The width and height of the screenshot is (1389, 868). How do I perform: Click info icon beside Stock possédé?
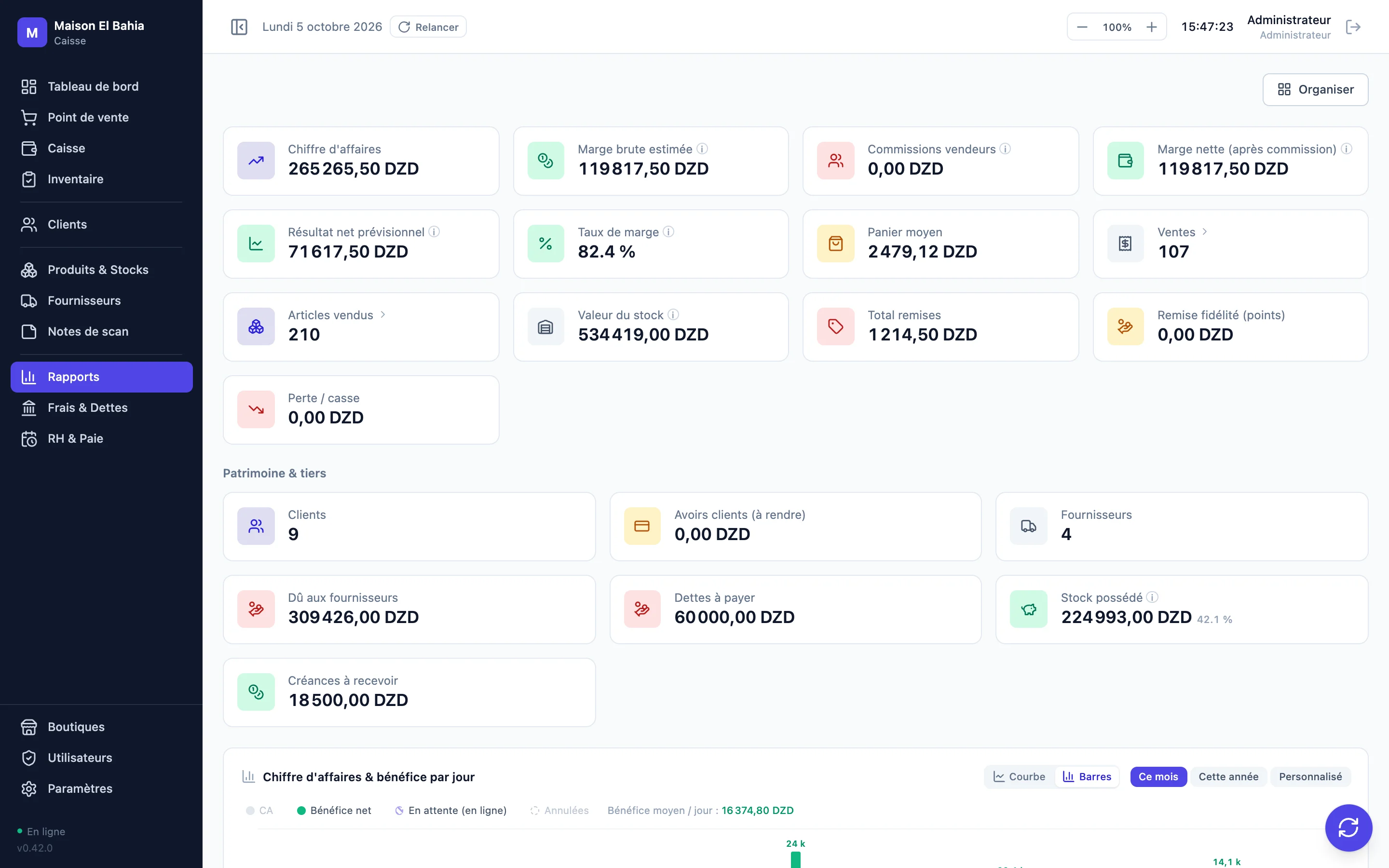tap(1152, 597)
